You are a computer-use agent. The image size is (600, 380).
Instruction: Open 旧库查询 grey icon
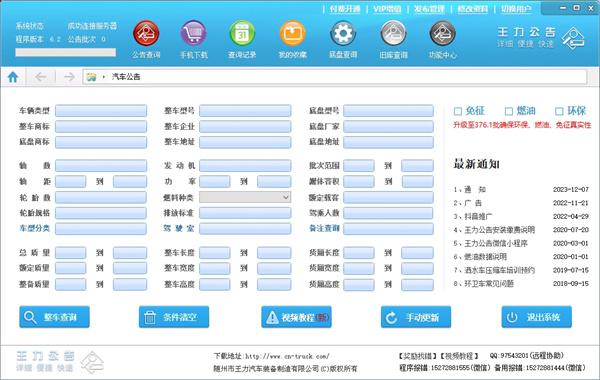(393, 33)
